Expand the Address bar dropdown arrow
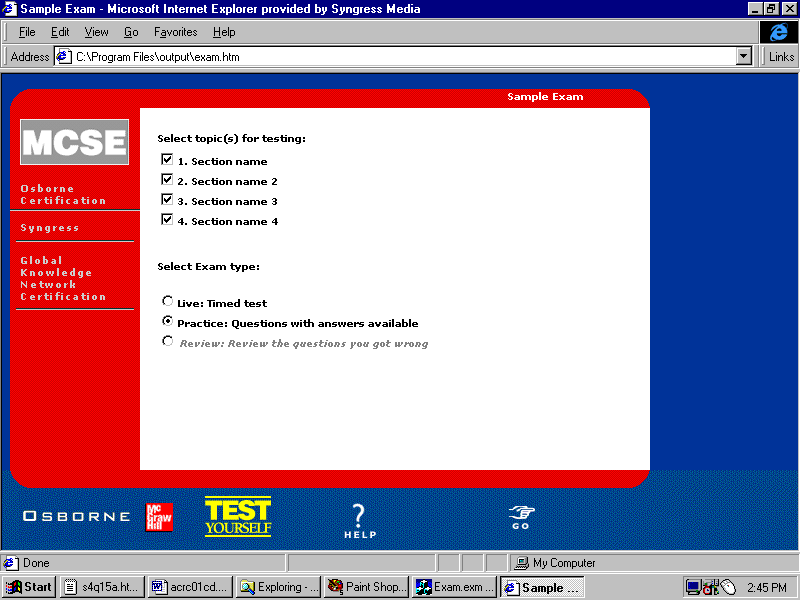 tap(743, 57)
